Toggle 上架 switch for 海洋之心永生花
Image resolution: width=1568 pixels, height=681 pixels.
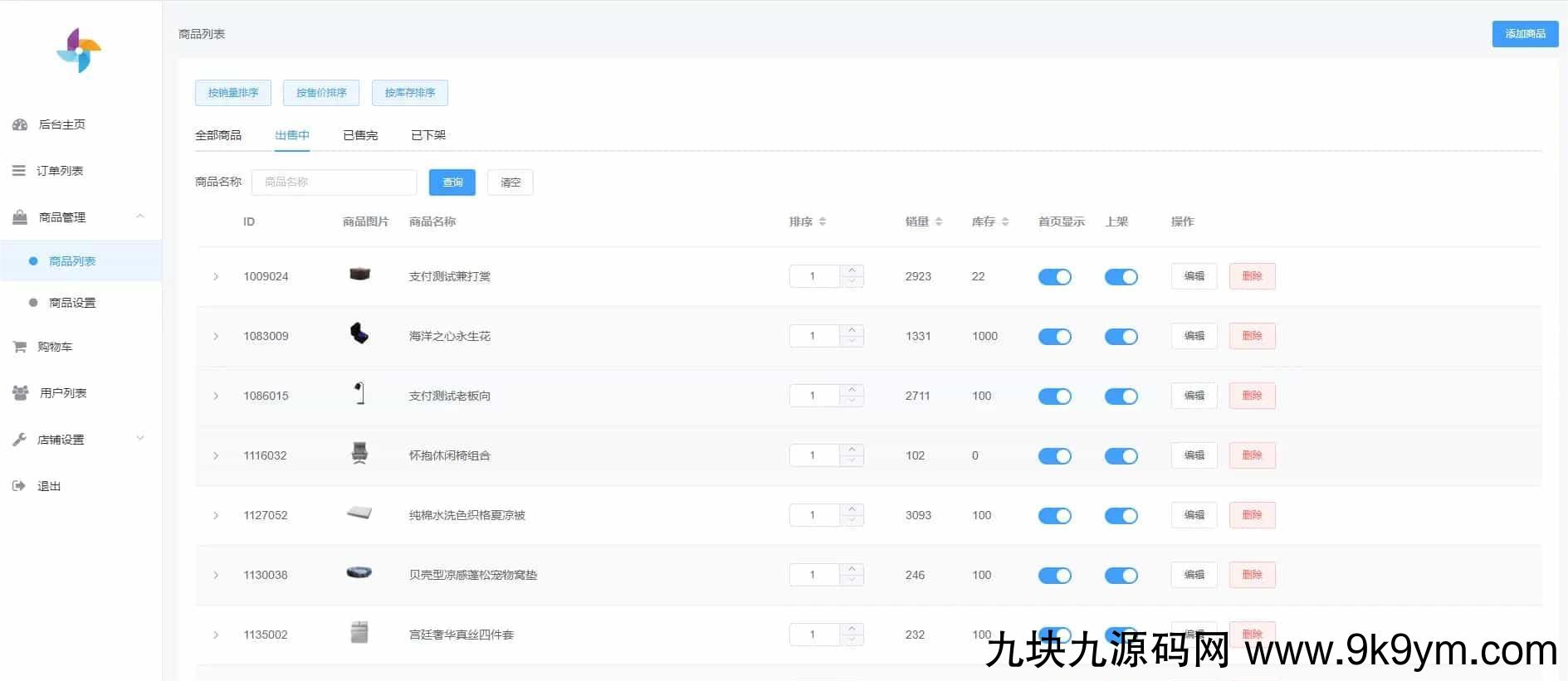[x=1121, y=337]
